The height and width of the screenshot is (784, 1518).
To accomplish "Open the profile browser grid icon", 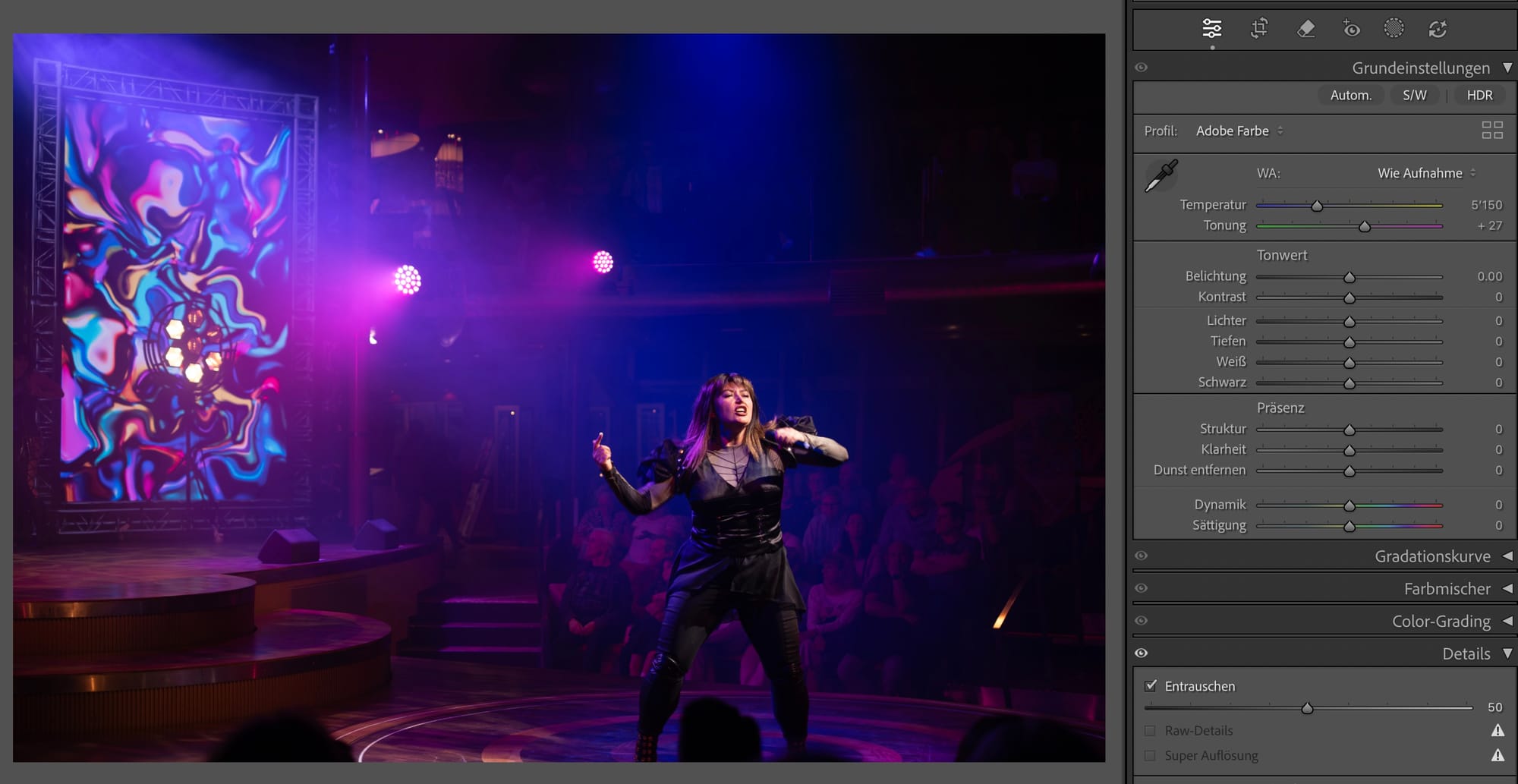I will pos(1491,131).
